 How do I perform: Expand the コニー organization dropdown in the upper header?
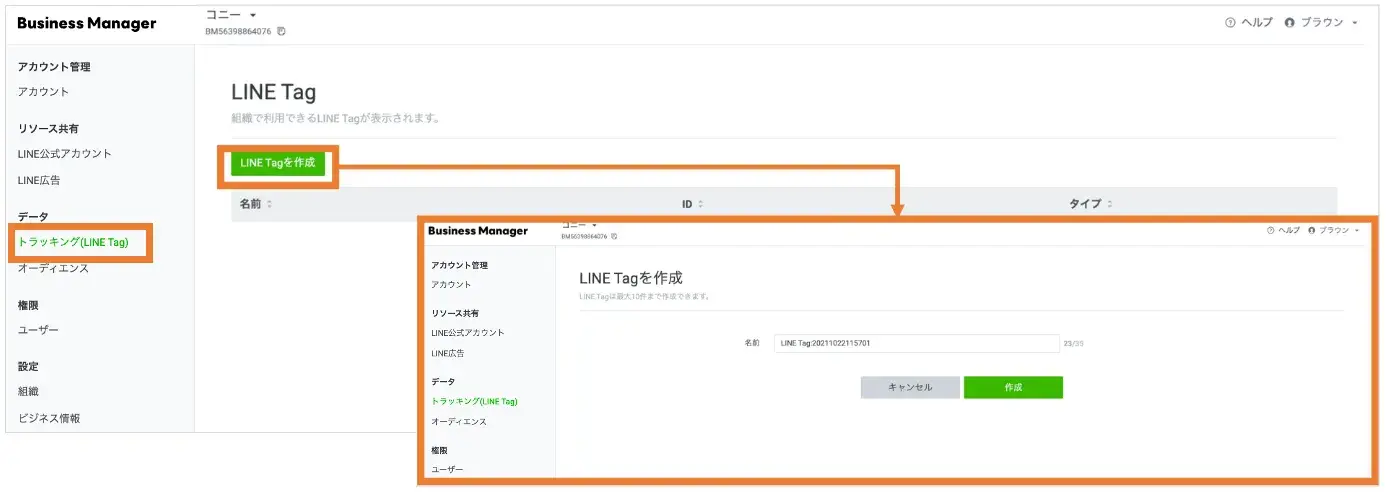[x=253, y=16]
